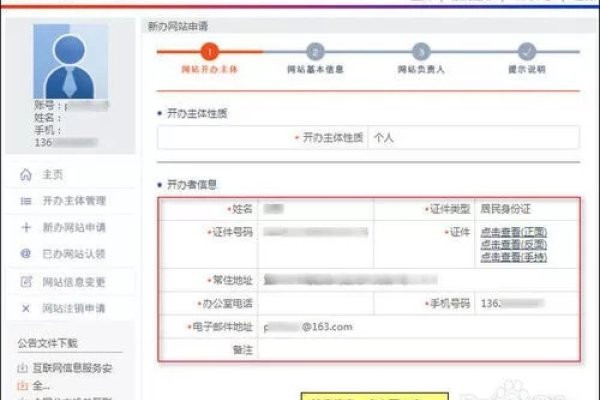The width and height of the screenshot is (600, 400).
Task: Click the empty 备注 field
Action: (418, 350)
